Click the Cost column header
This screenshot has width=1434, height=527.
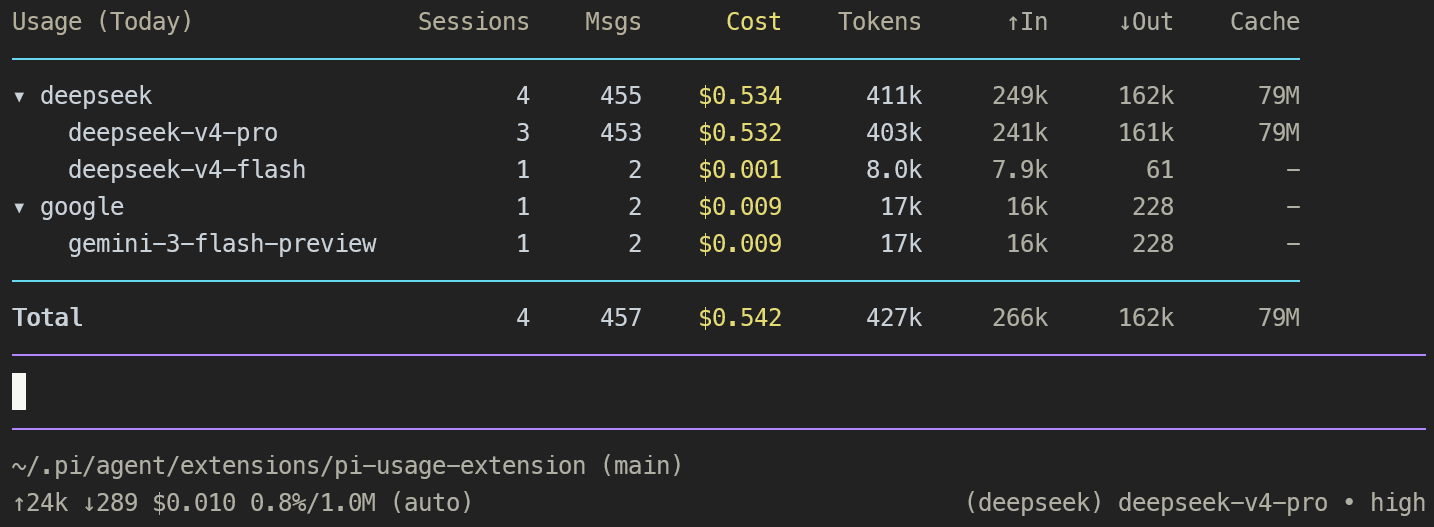click(754, 22)
